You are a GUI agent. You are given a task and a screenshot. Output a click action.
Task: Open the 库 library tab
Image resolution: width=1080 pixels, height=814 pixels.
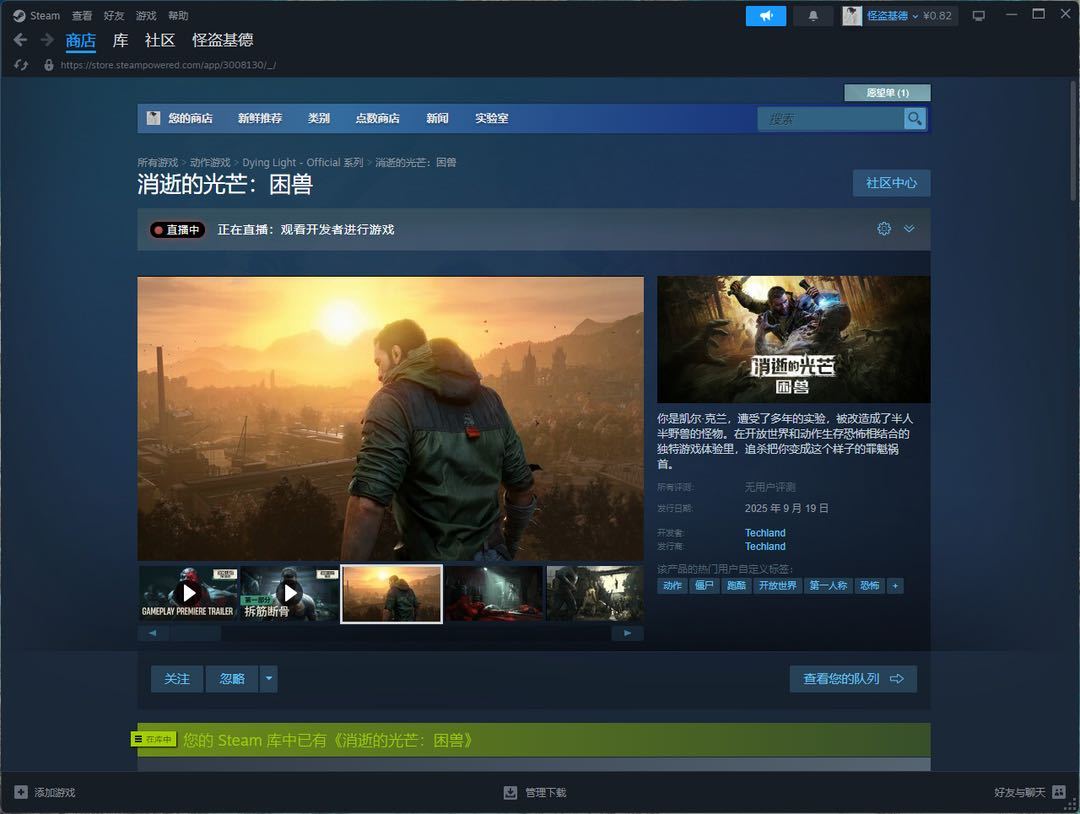120,40
